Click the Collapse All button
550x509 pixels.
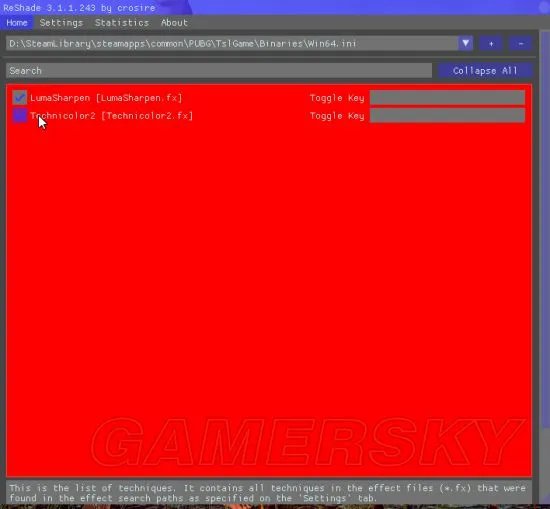[485, 71]
